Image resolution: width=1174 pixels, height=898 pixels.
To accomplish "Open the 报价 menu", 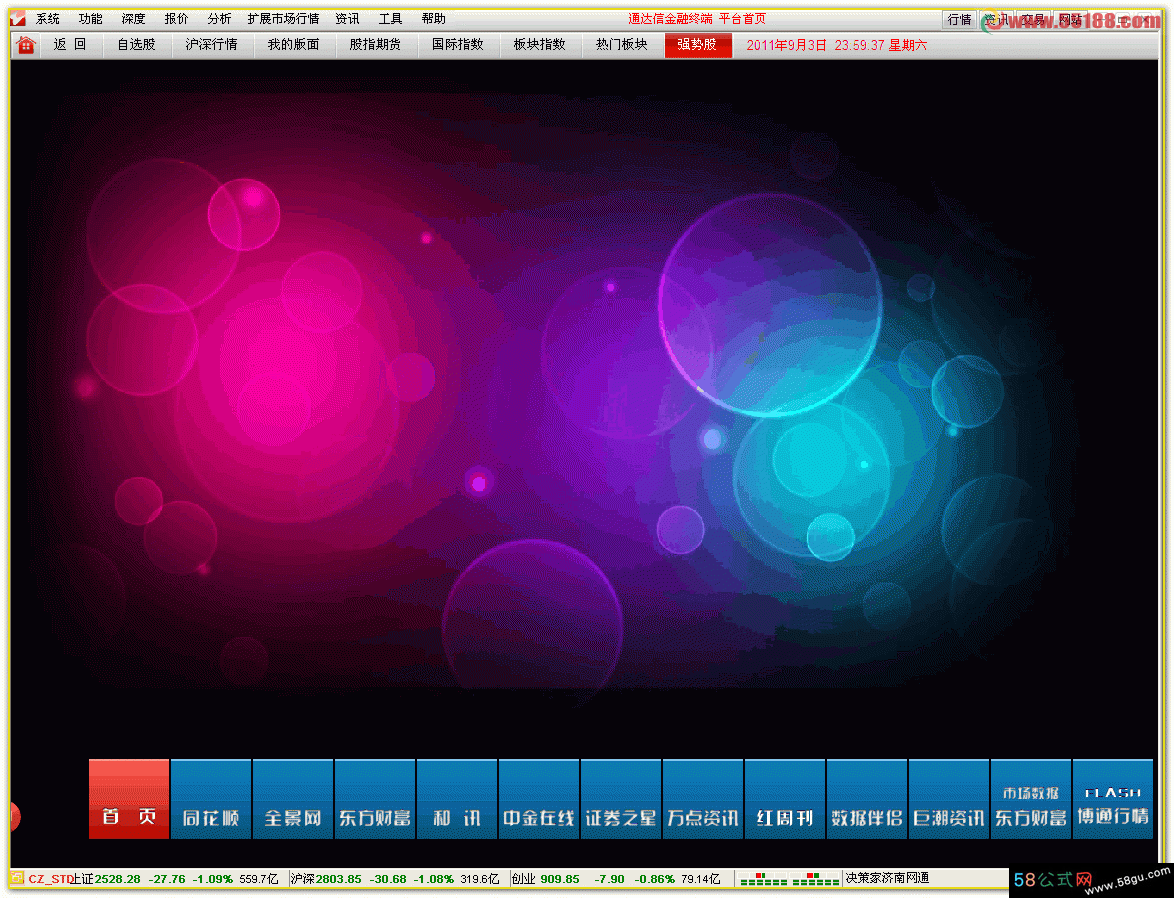I will (176, 19).
